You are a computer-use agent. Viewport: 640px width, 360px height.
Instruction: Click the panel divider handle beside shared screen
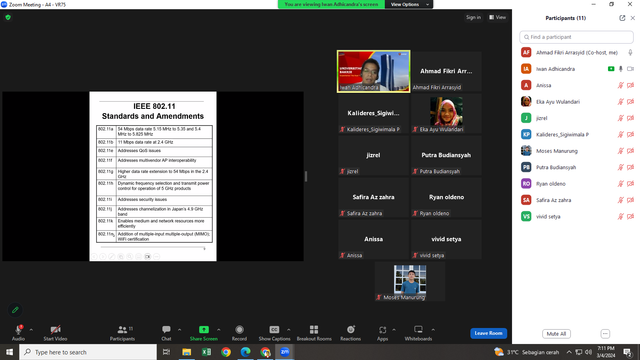(x=306, y=176)
